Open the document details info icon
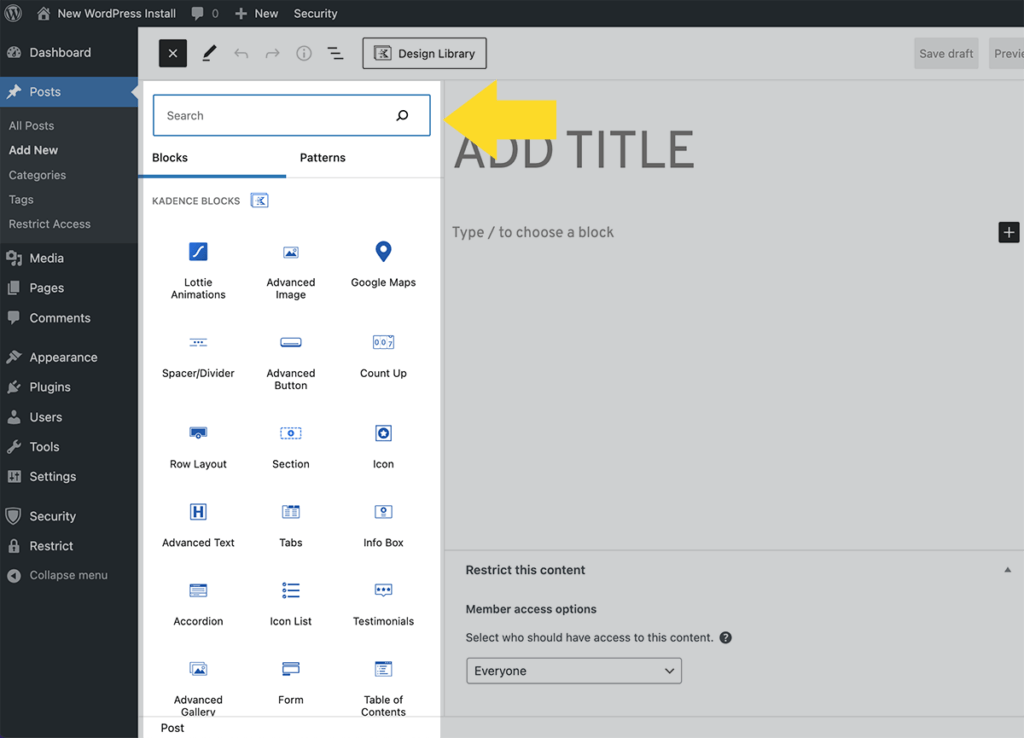This screenshot has width=1024, height=738. (x=304, y=54)
